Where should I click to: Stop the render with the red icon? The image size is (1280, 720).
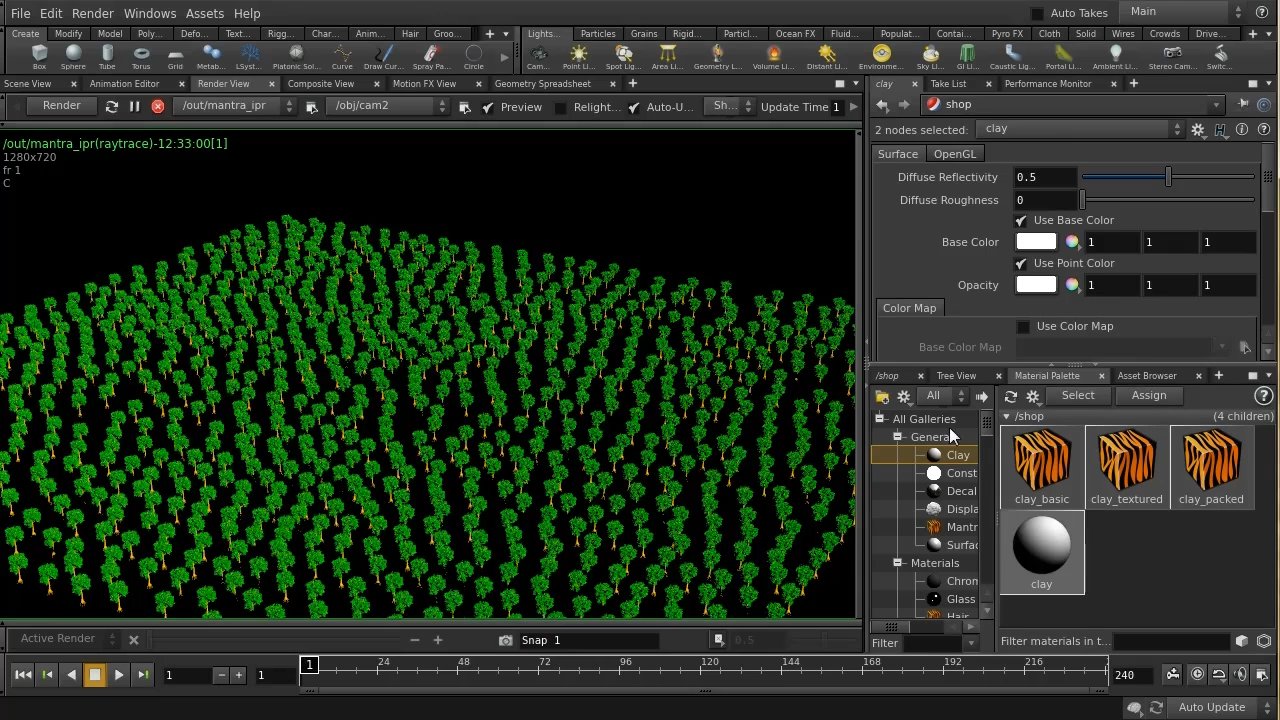(158, 106)
